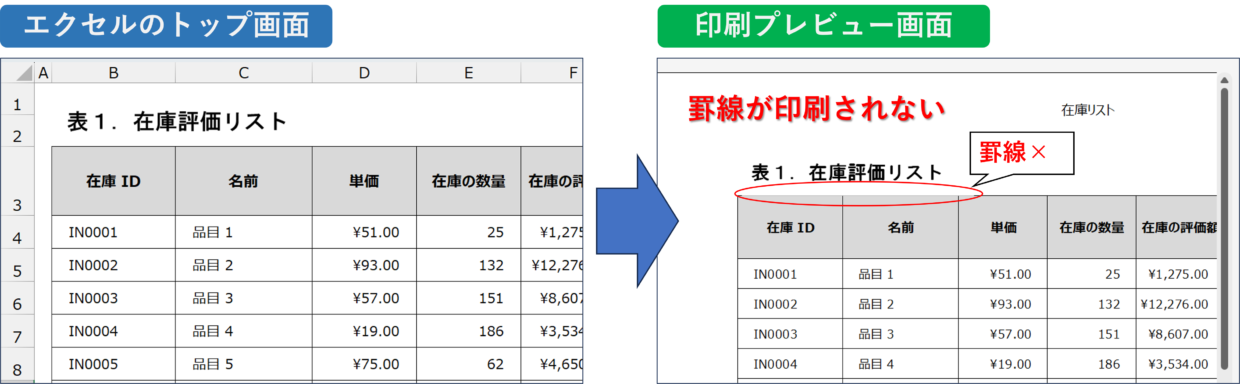The height and width of the screenshot is (384, 1240).
Task: Select the 表１．在庫評価リスト title cell
Action: point(177,122)
